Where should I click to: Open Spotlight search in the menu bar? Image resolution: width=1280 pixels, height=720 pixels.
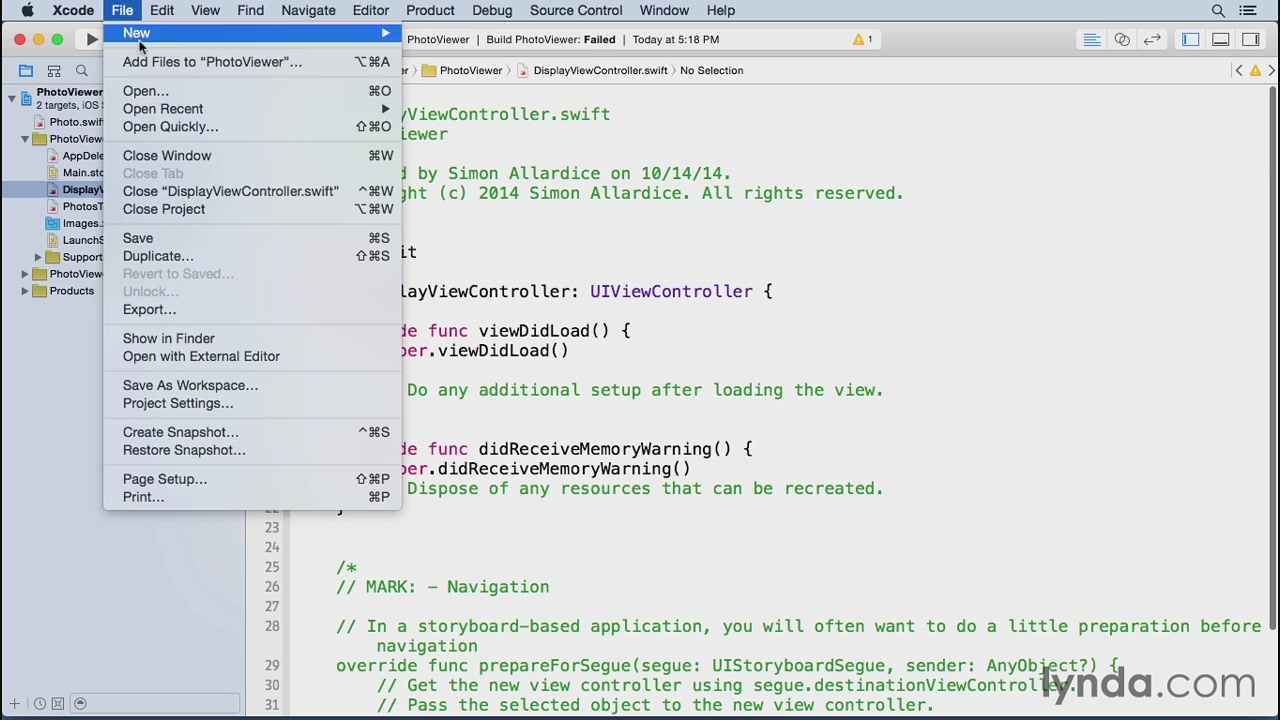point(1218,10)
